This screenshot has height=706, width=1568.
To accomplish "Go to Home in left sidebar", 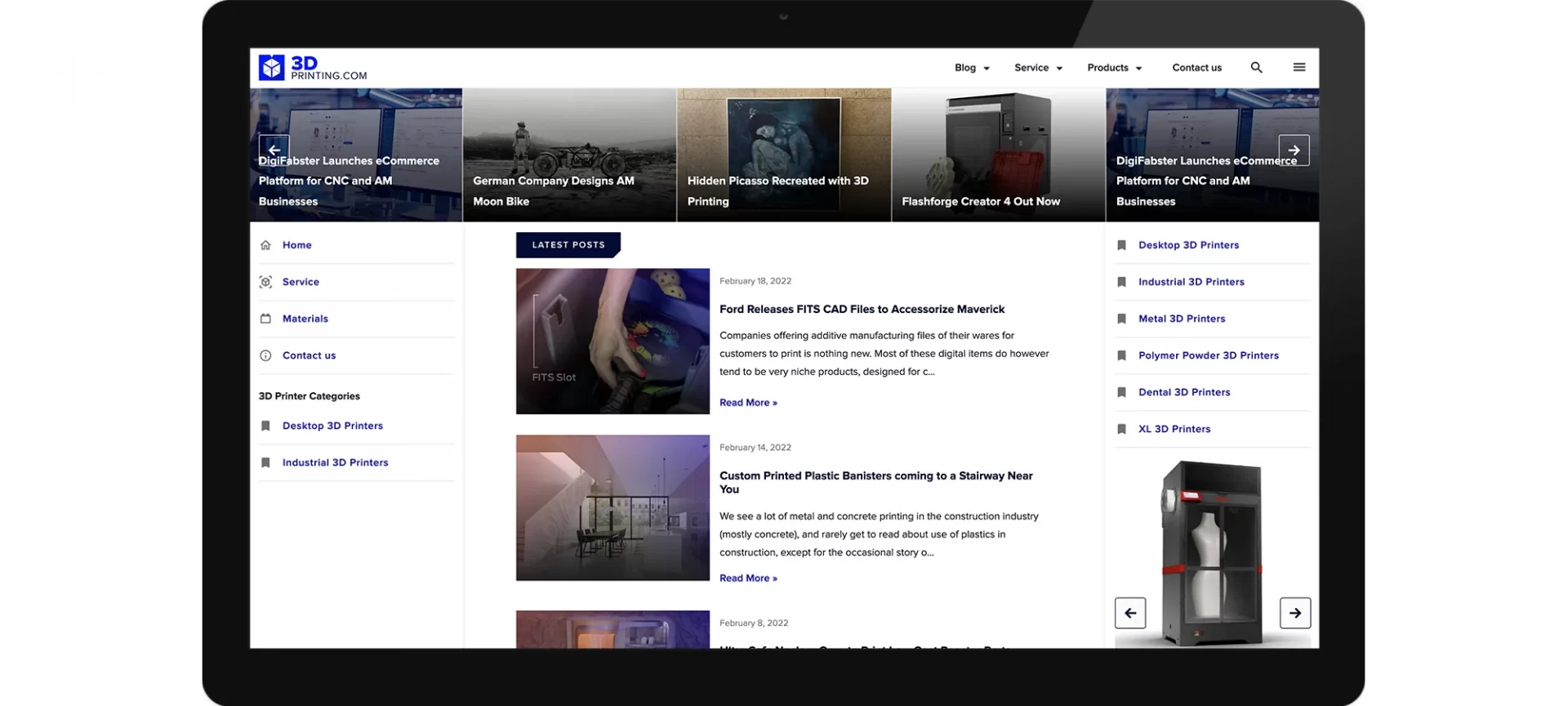I will click(296, 245).
